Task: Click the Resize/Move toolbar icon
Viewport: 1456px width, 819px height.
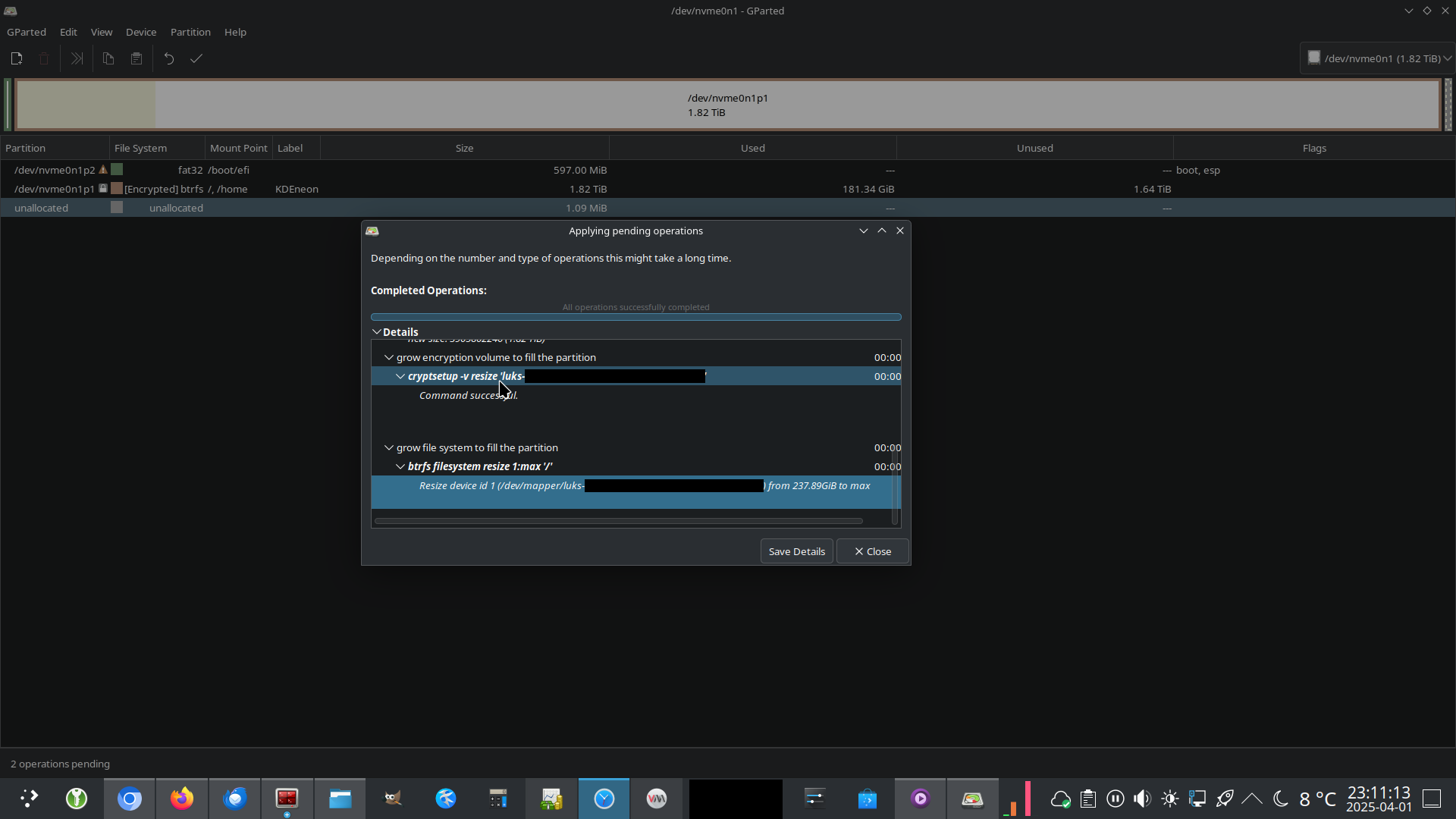Action: pyautogui.click(x=77, y=58)
